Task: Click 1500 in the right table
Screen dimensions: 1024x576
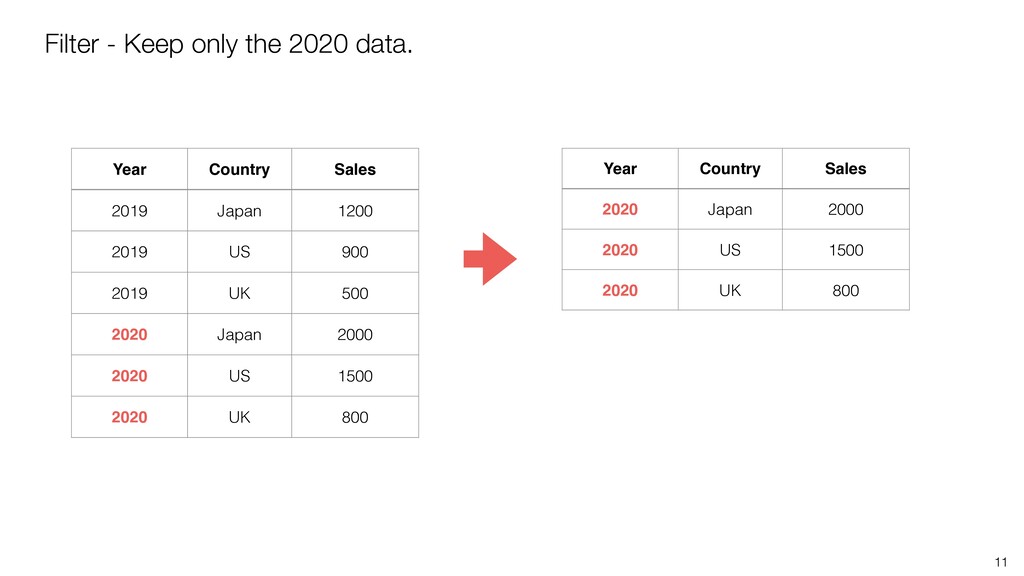Action: tap(846, 250)
